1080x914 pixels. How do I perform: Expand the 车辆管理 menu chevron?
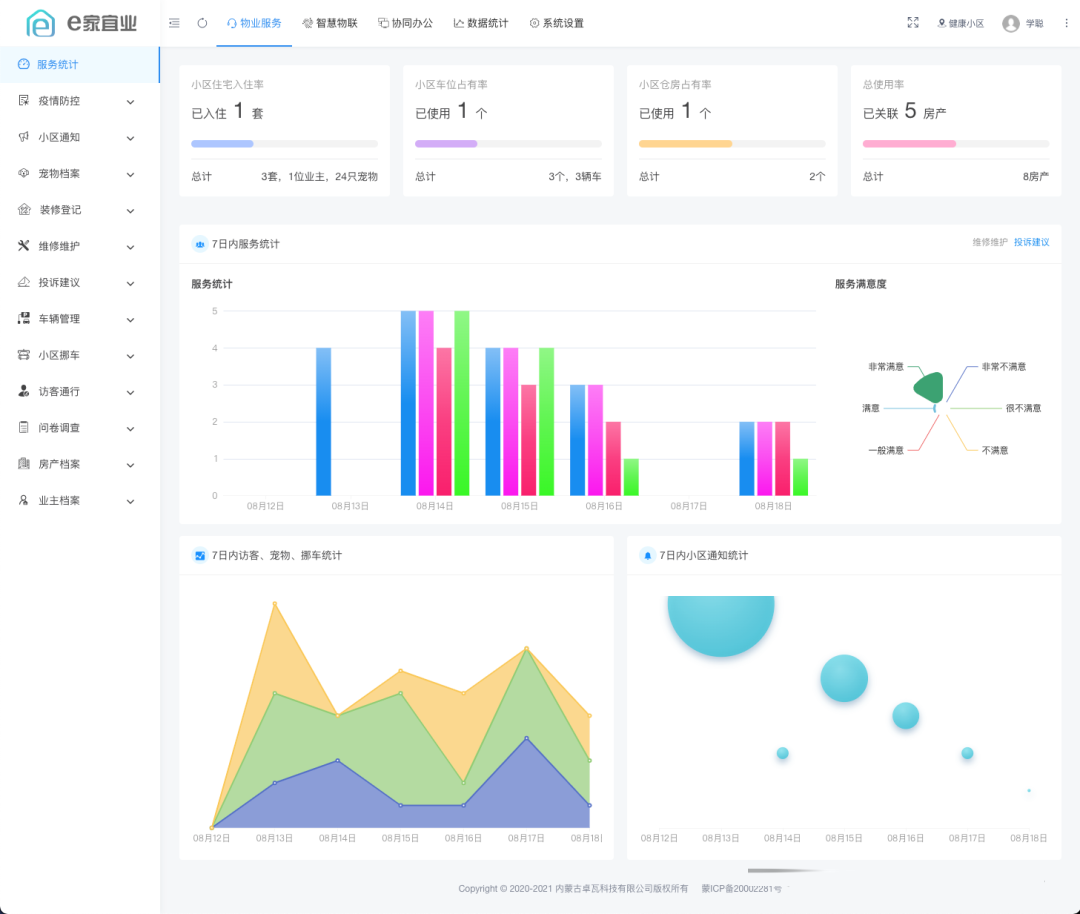pyautogui.click(x=130, y=320)
